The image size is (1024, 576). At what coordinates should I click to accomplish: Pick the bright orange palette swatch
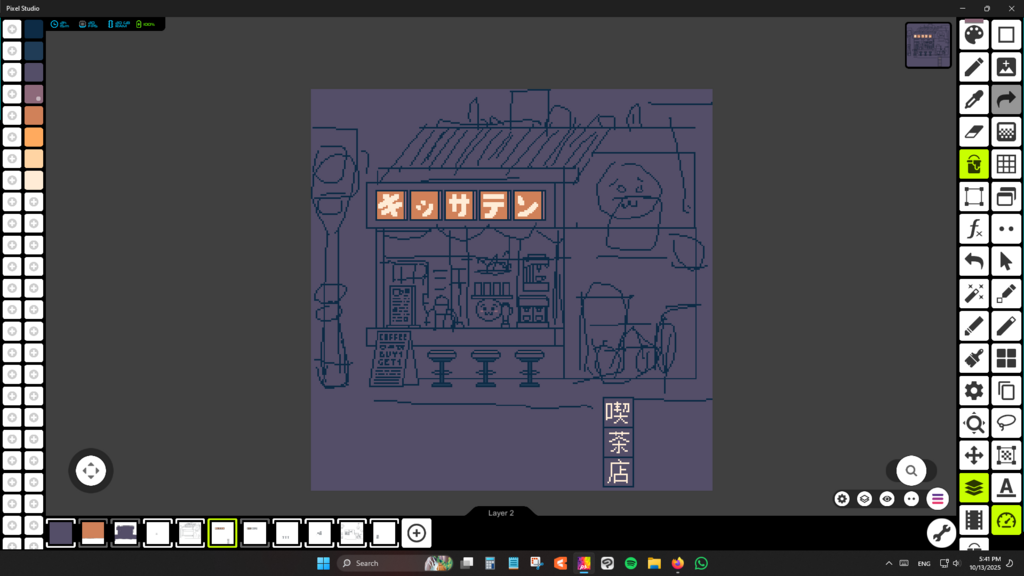[x=34, y=137]
